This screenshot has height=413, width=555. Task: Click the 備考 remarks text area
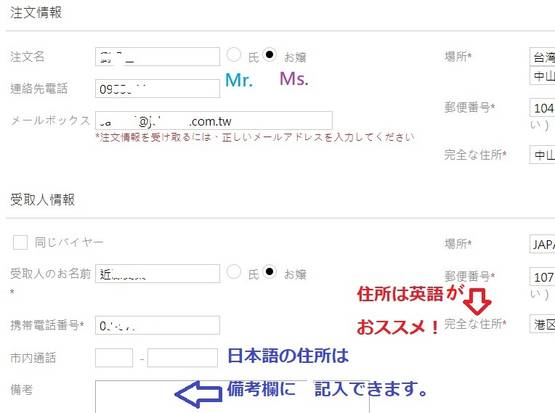tap(232, 397)
